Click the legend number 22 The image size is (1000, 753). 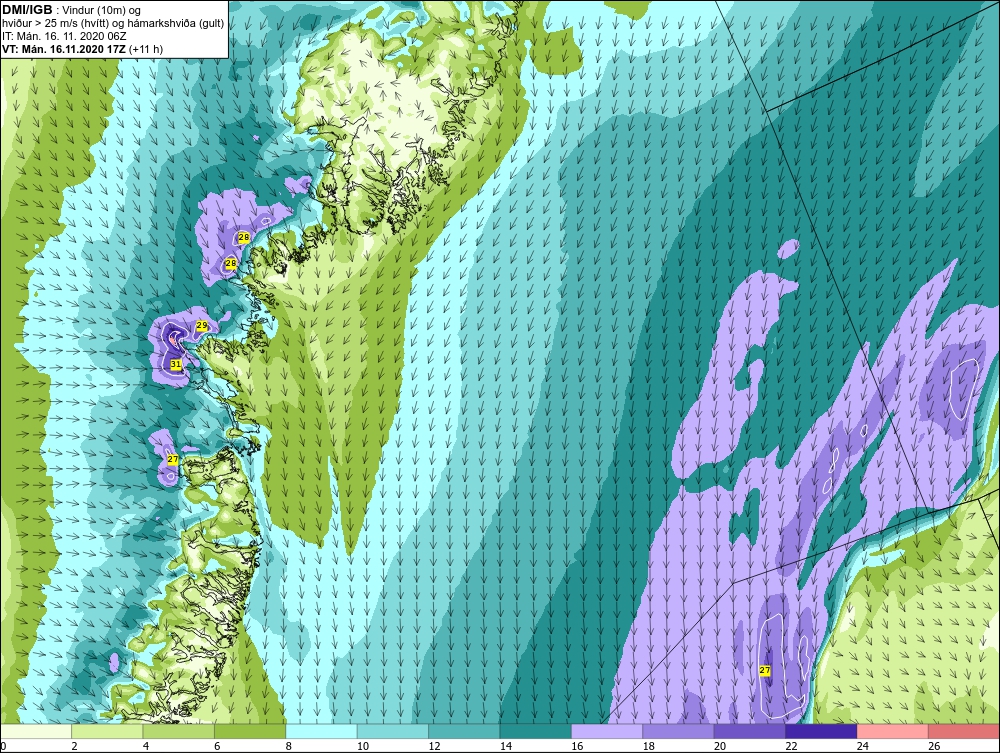coord(791,746)
